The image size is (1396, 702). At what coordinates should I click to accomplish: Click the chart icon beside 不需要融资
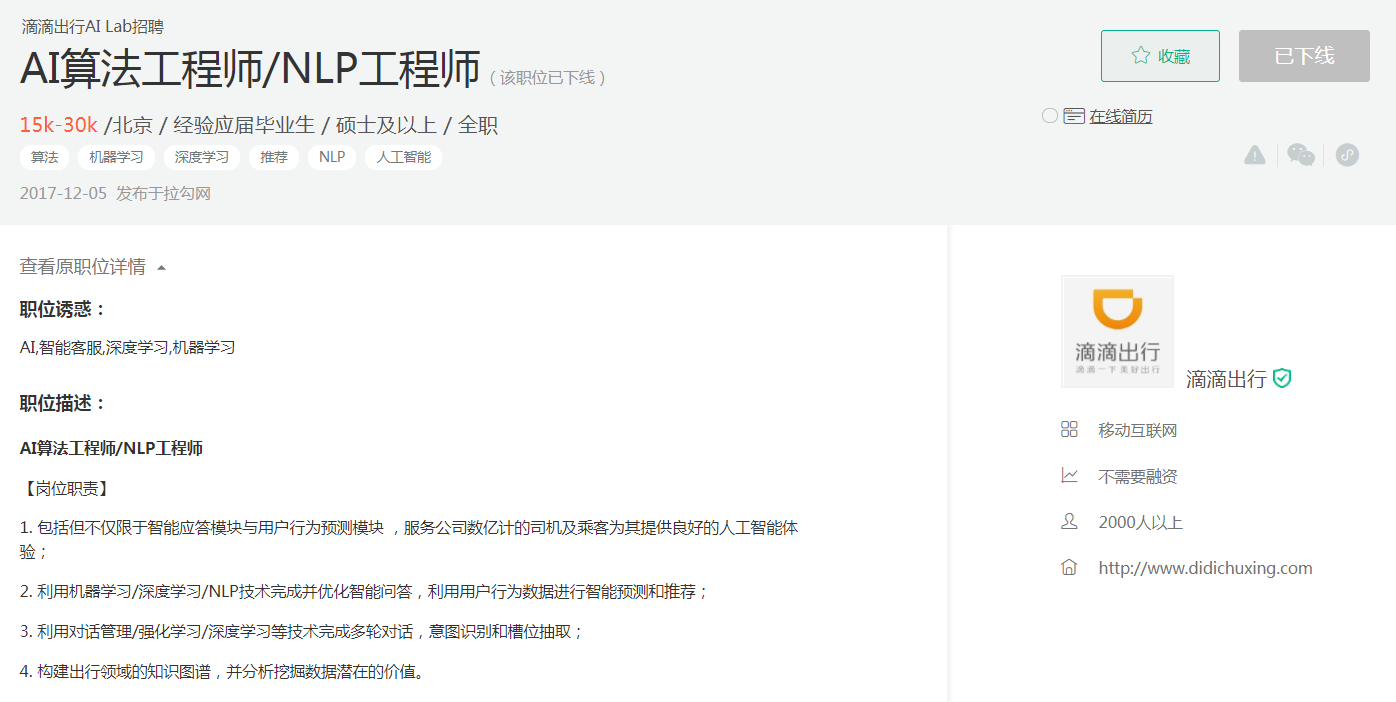1069,476
